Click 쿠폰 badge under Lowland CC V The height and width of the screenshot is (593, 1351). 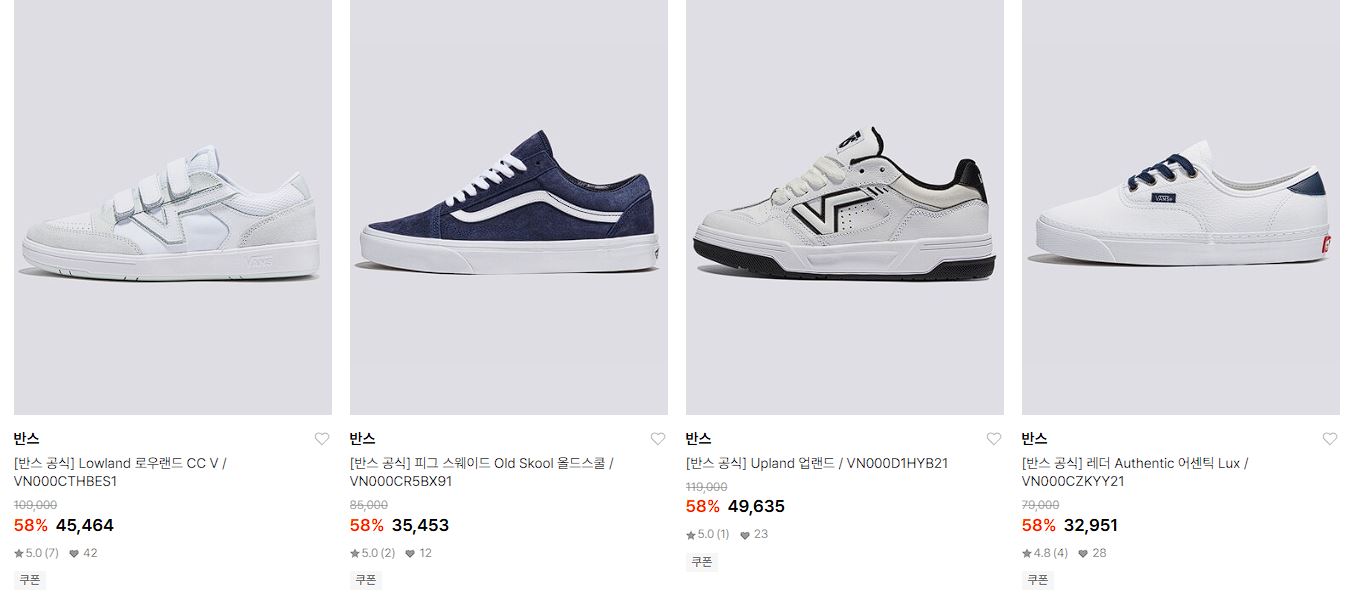(30, 580)
